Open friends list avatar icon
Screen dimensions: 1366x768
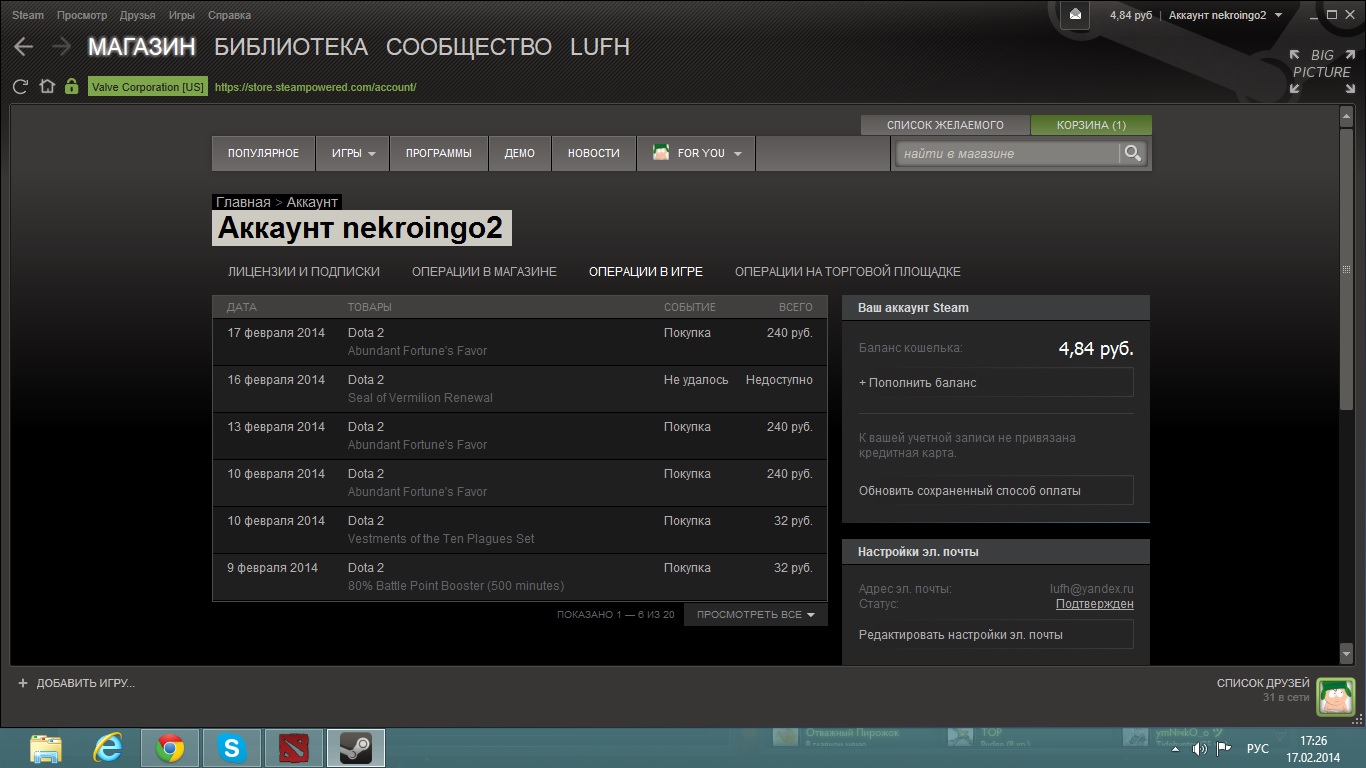[1335, 696]
